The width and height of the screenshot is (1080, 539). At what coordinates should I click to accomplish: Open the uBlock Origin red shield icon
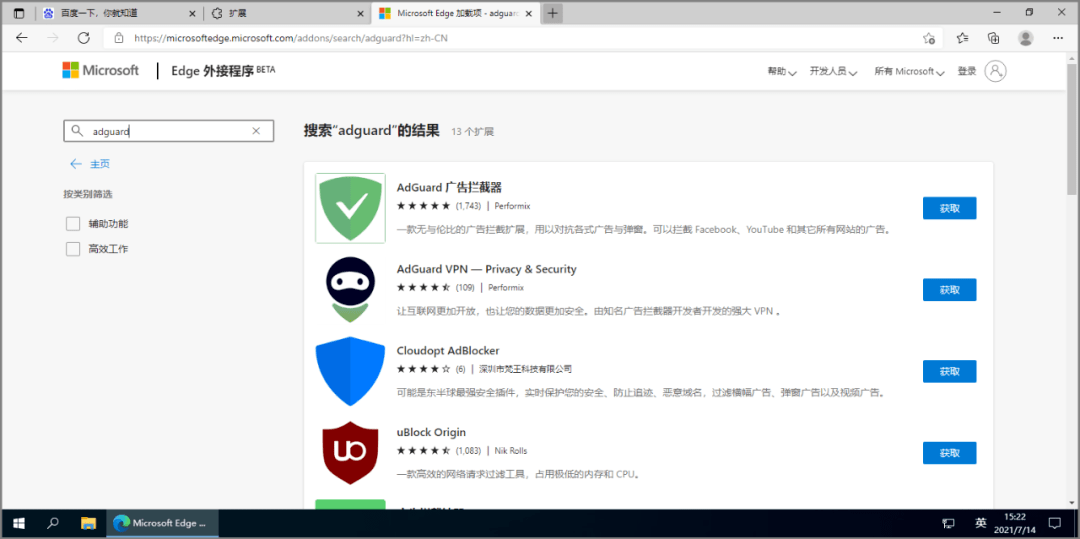[350, 453]
